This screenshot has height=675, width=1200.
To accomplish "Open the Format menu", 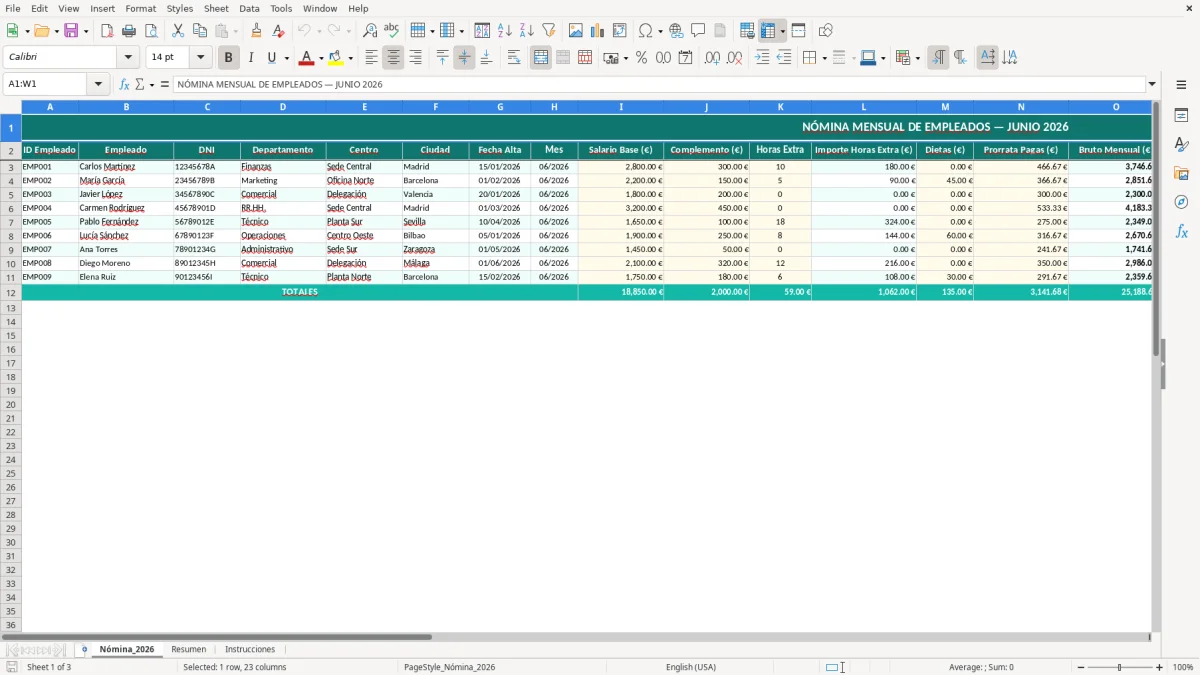I will click(x=140, y=8).
